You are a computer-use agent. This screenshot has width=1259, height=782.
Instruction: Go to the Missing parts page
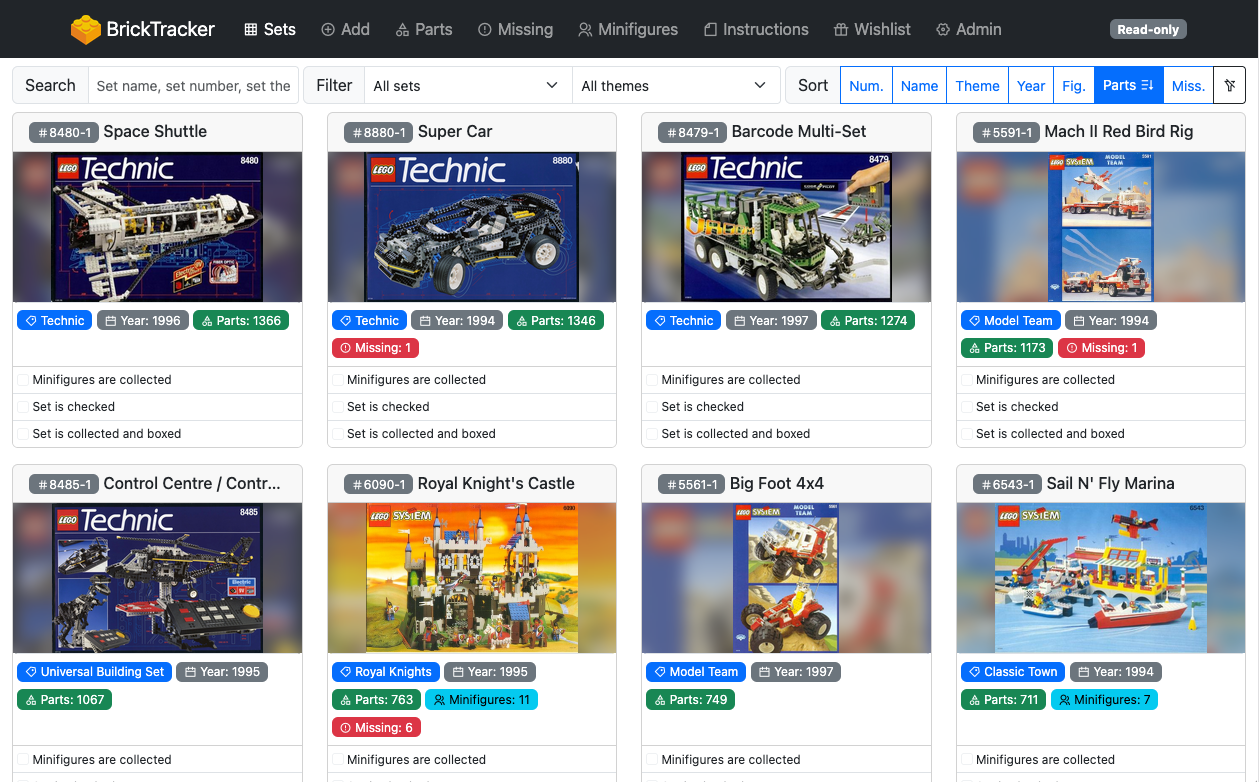coord(515,30)
